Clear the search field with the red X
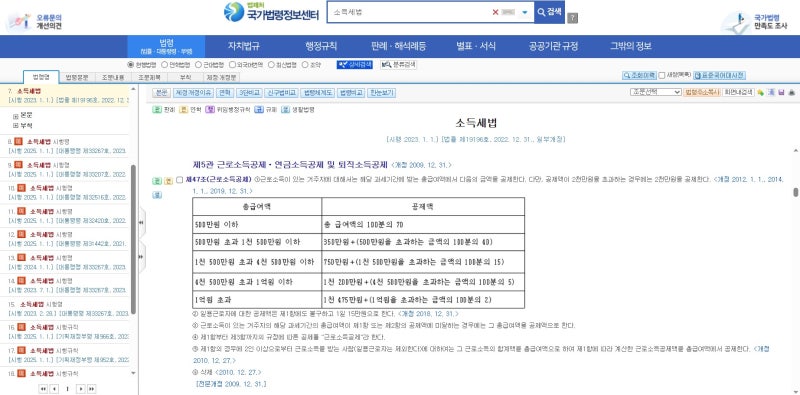800x395 pixels. pyautogui.click(x=495, y=12)
